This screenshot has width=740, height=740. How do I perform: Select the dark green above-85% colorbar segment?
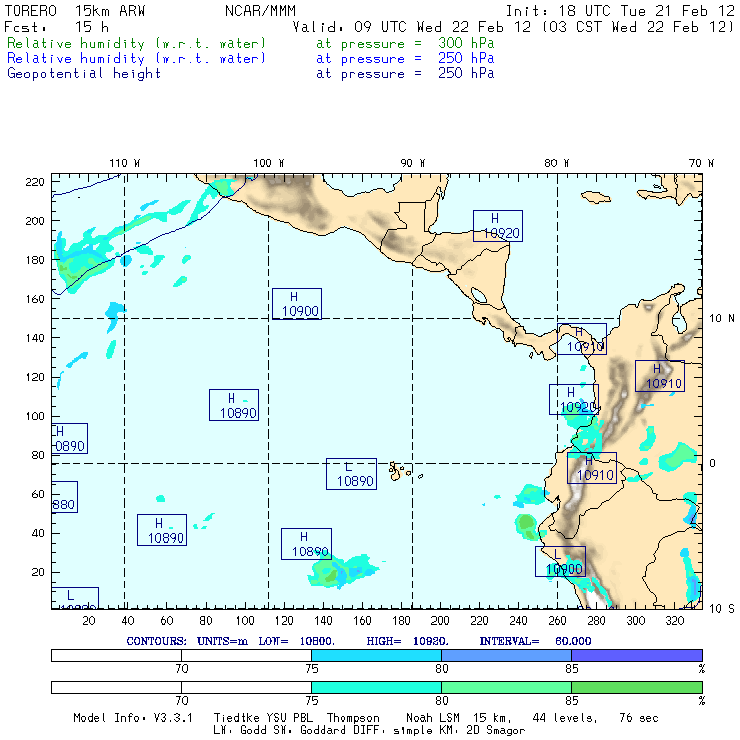point(637,687)
